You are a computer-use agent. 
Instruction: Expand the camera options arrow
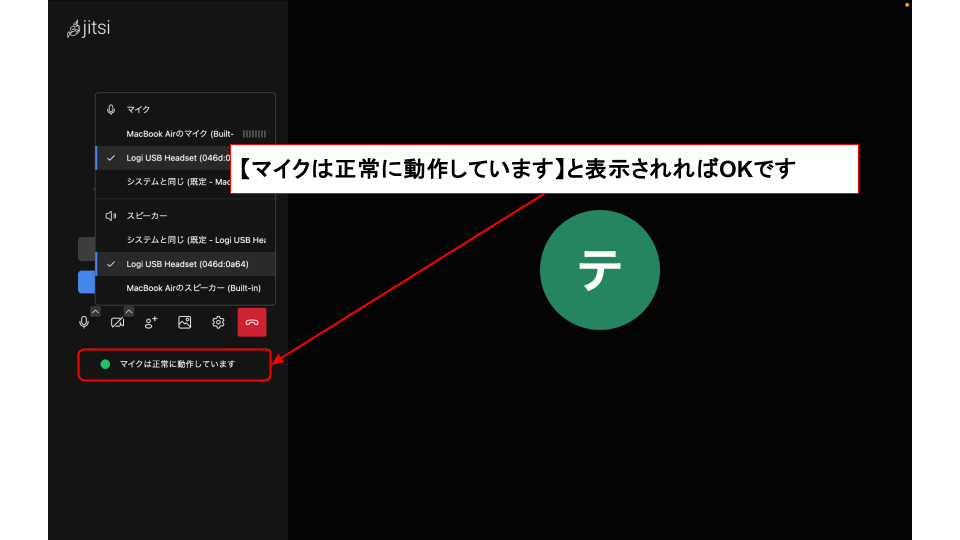click(x=129, y=311)
